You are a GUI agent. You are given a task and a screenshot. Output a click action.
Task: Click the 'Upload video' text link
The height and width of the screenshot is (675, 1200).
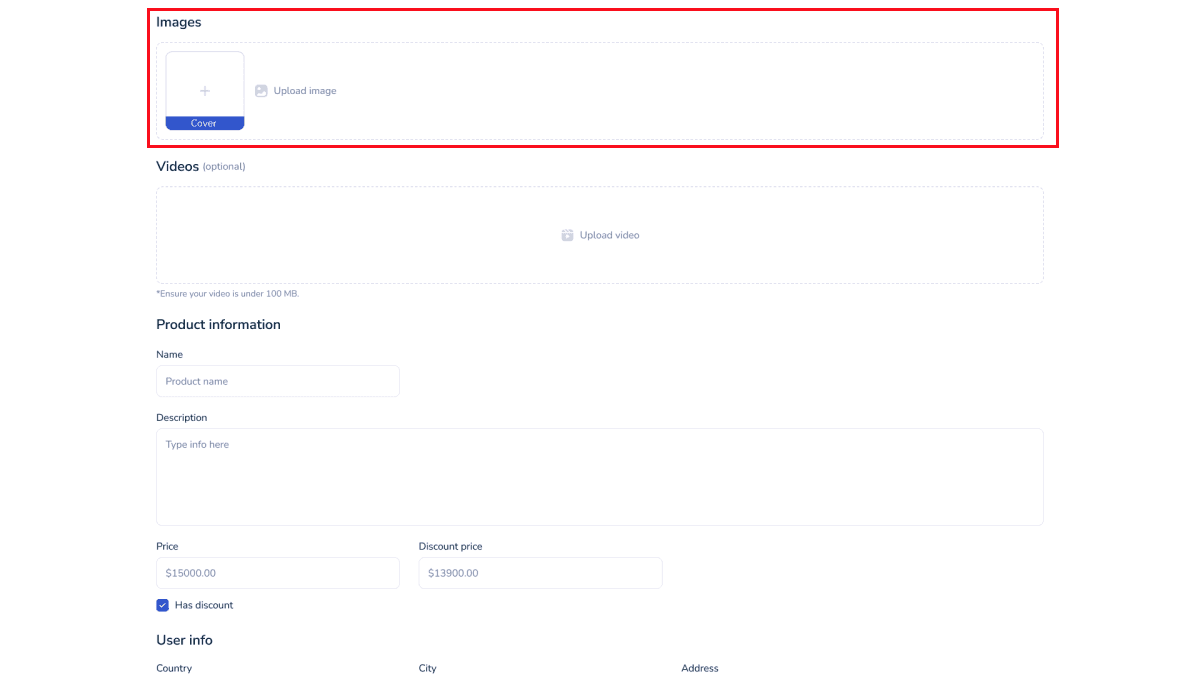(x=609, y=235)
